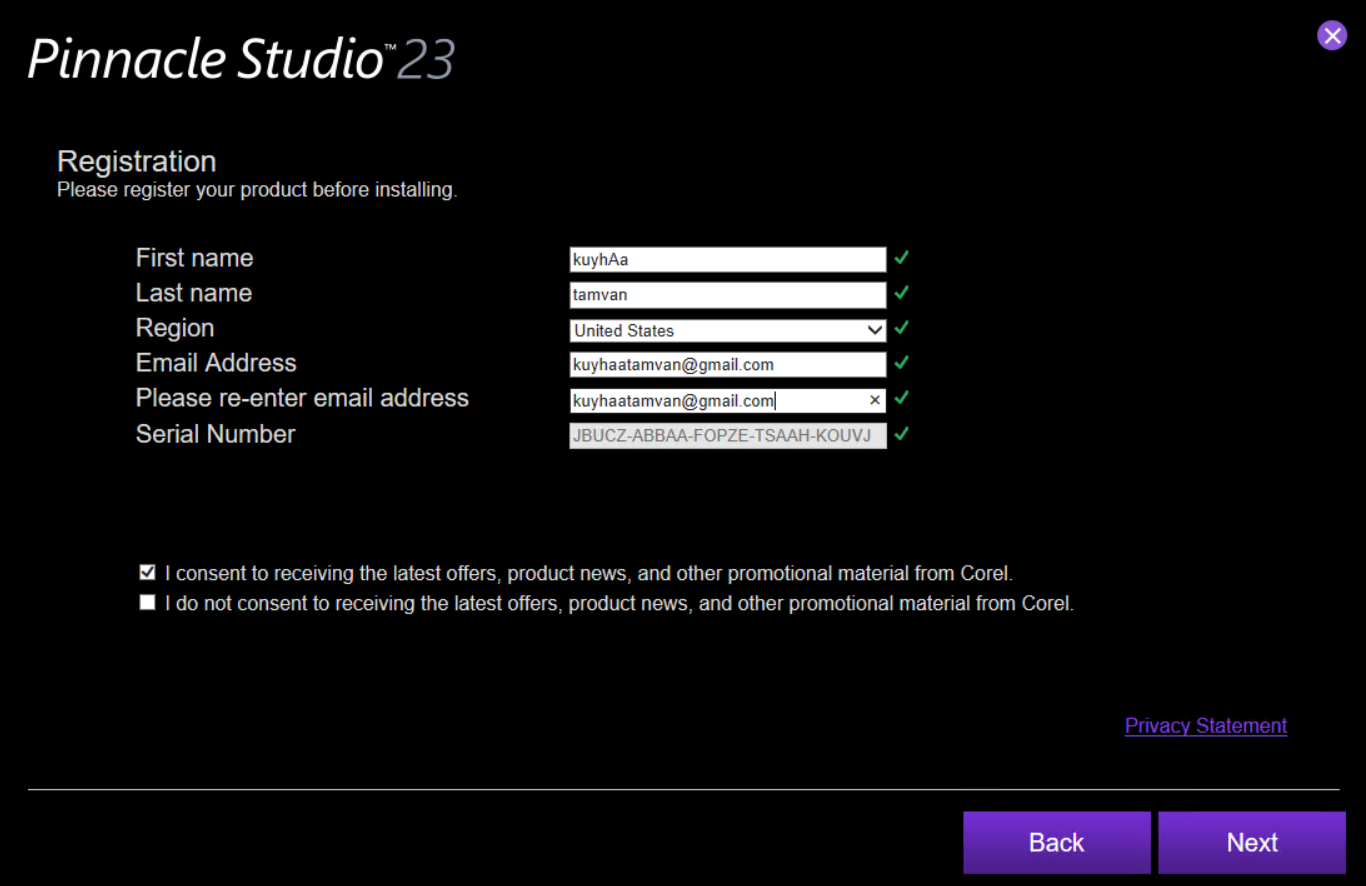1366x886 pixels.
Task: Click the Pinnacle Studio 23 logo
Action: [x=242, y=60]
